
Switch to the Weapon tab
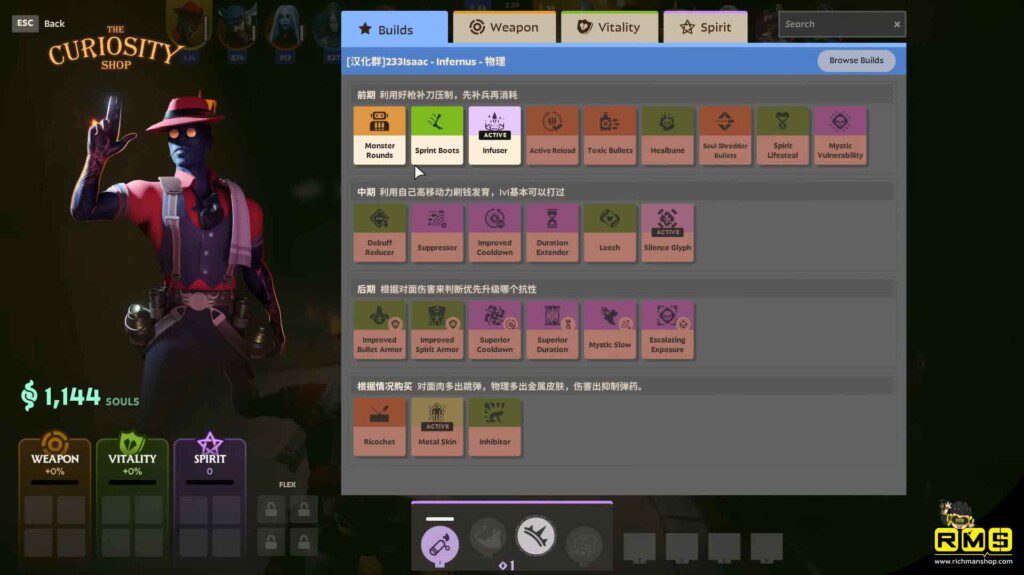click(504, 28)
